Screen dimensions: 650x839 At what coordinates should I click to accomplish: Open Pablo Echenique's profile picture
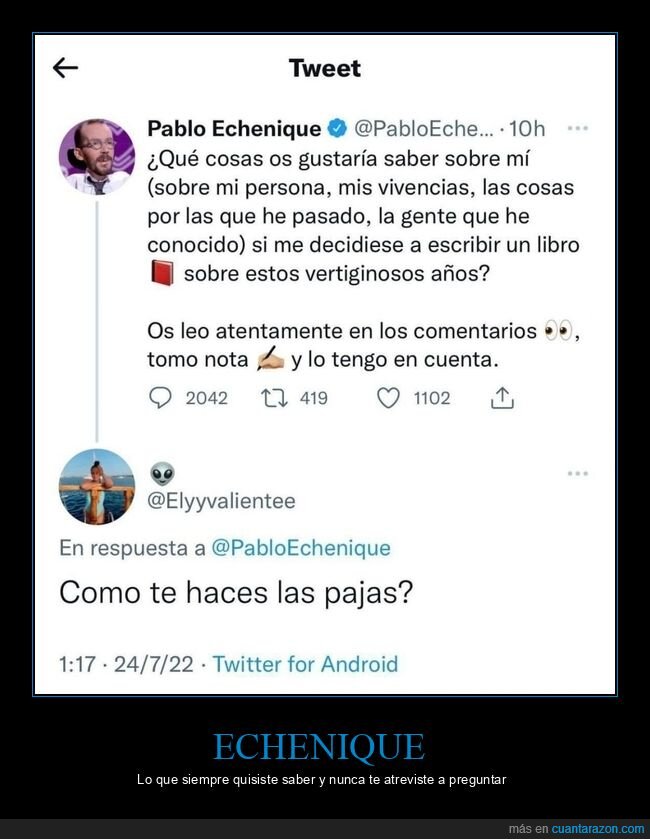pyautogui.click(x=97, y=156)
